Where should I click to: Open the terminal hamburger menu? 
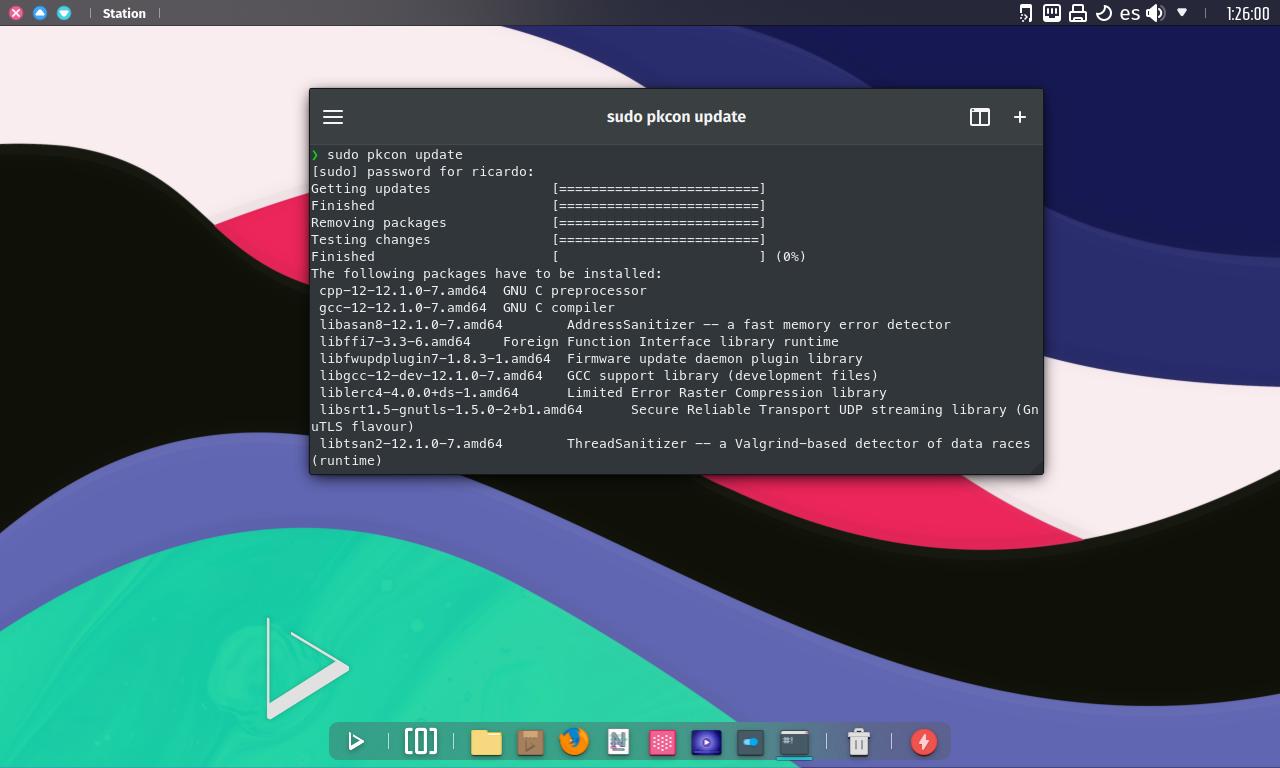point(333,117)
